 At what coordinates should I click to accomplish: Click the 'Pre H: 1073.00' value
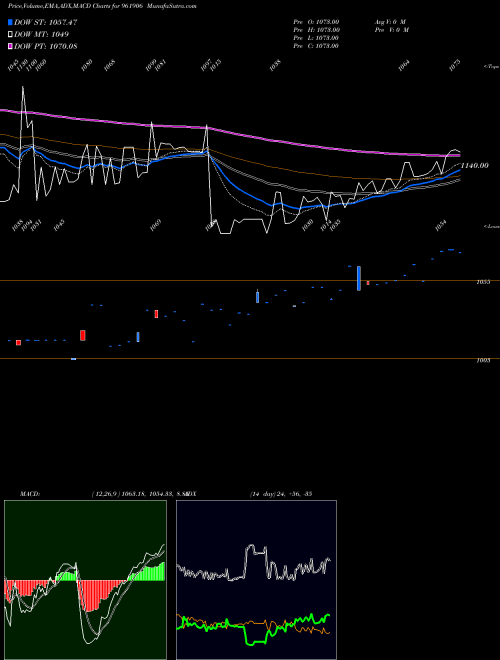316,30
